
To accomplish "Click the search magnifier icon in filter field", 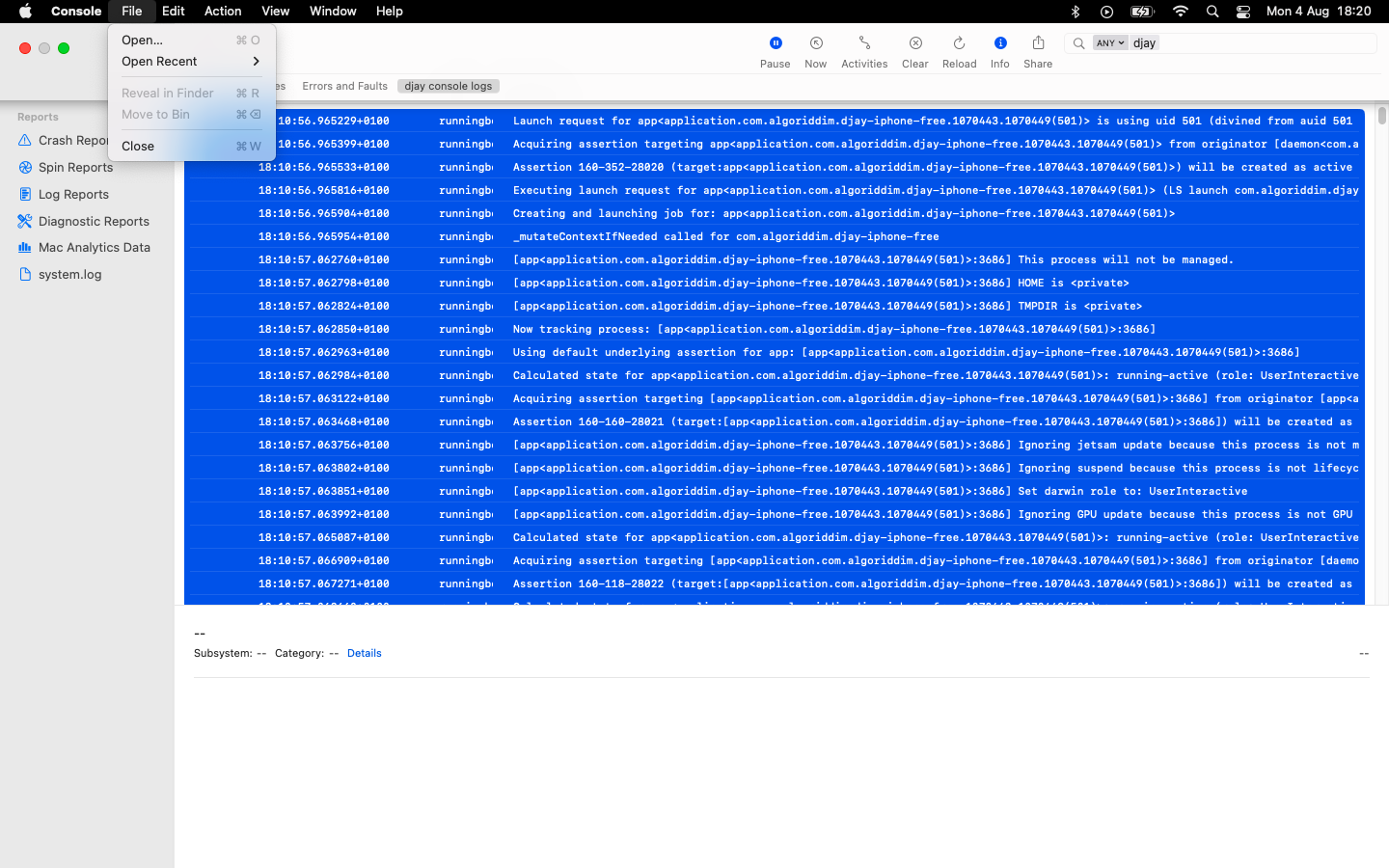I will [x=1078, y=43].
